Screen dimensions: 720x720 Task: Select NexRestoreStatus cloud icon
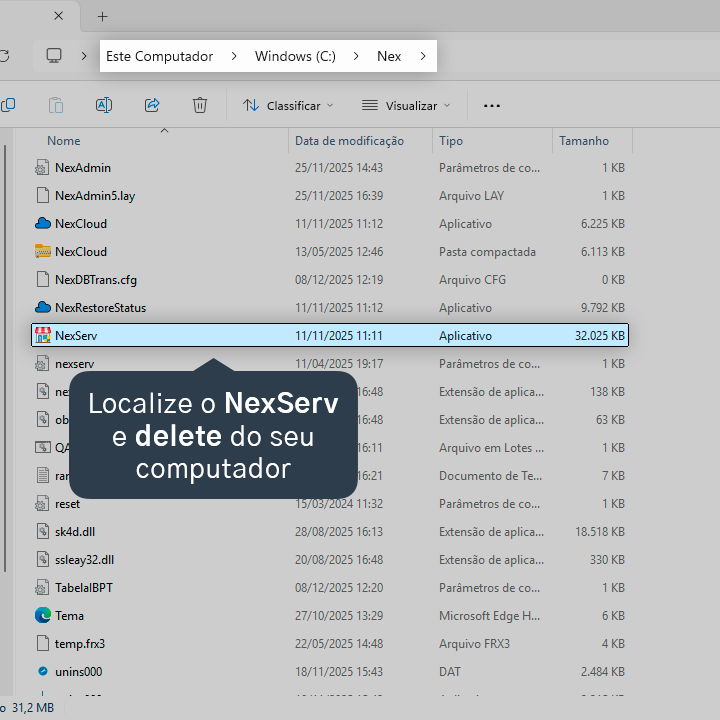coord(42,308)
